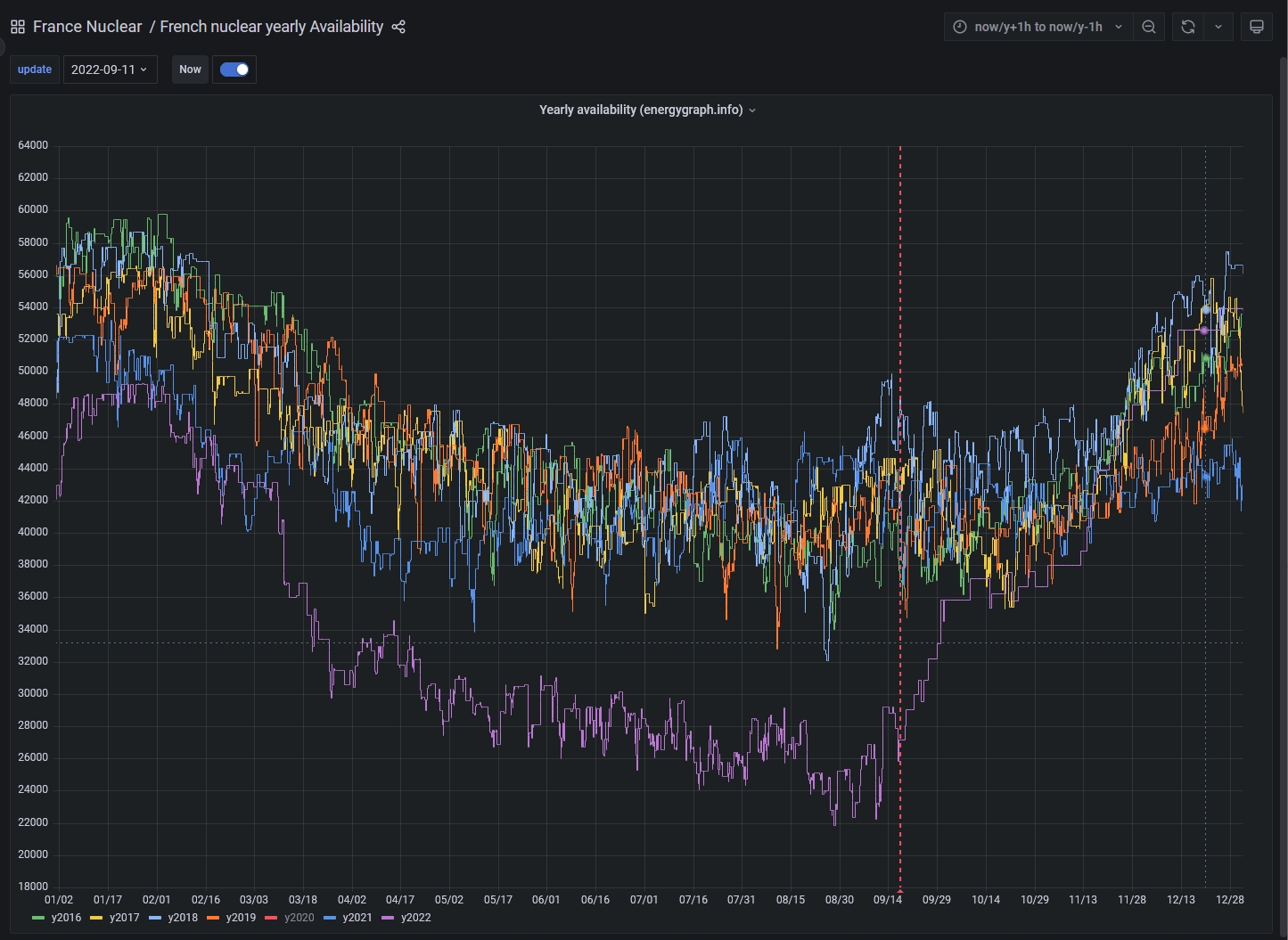Toggle y2016 series in the legend
Image resolution: width=1288 pixels, height=940 pixels.
(x=66, y=918)
